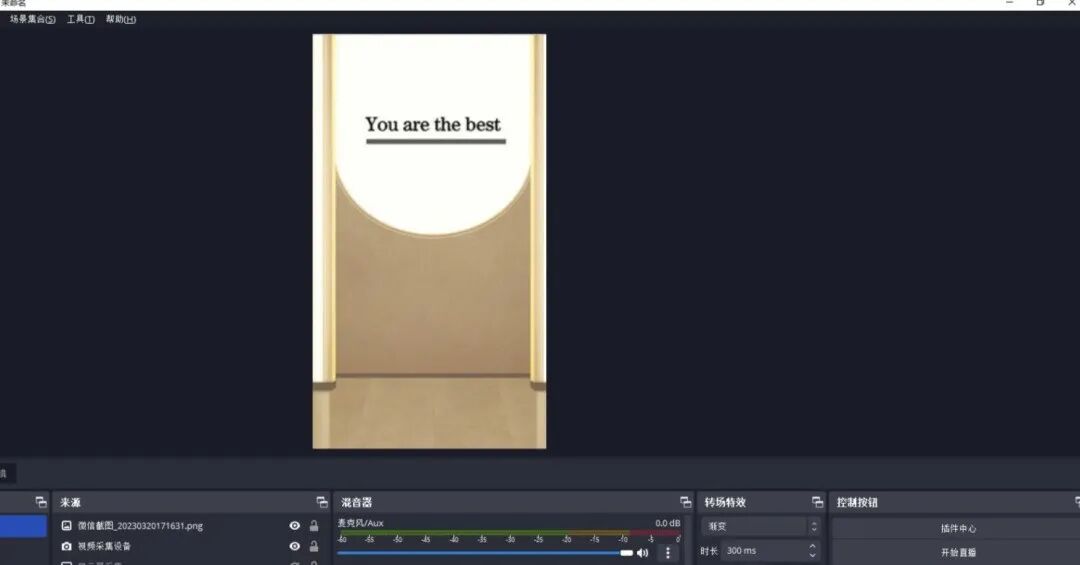Click the 麦克风/Aux audio level meter
Screen dimensions: 1080x565
point(509,533)
